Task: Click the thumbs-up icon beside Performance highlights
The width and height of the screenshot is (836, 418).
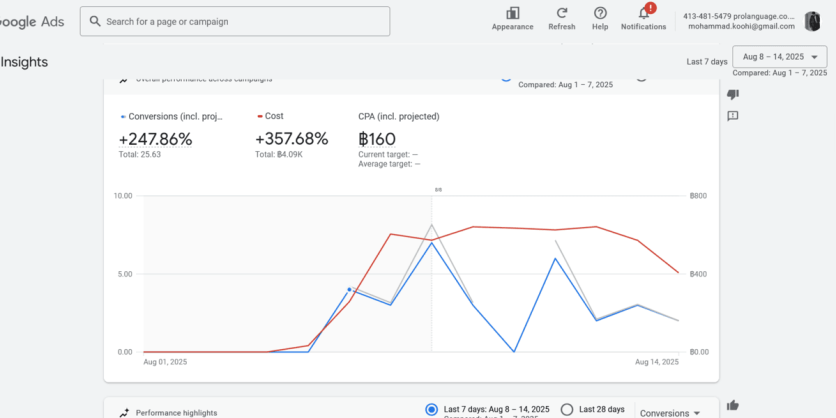Action: [733, 405]
